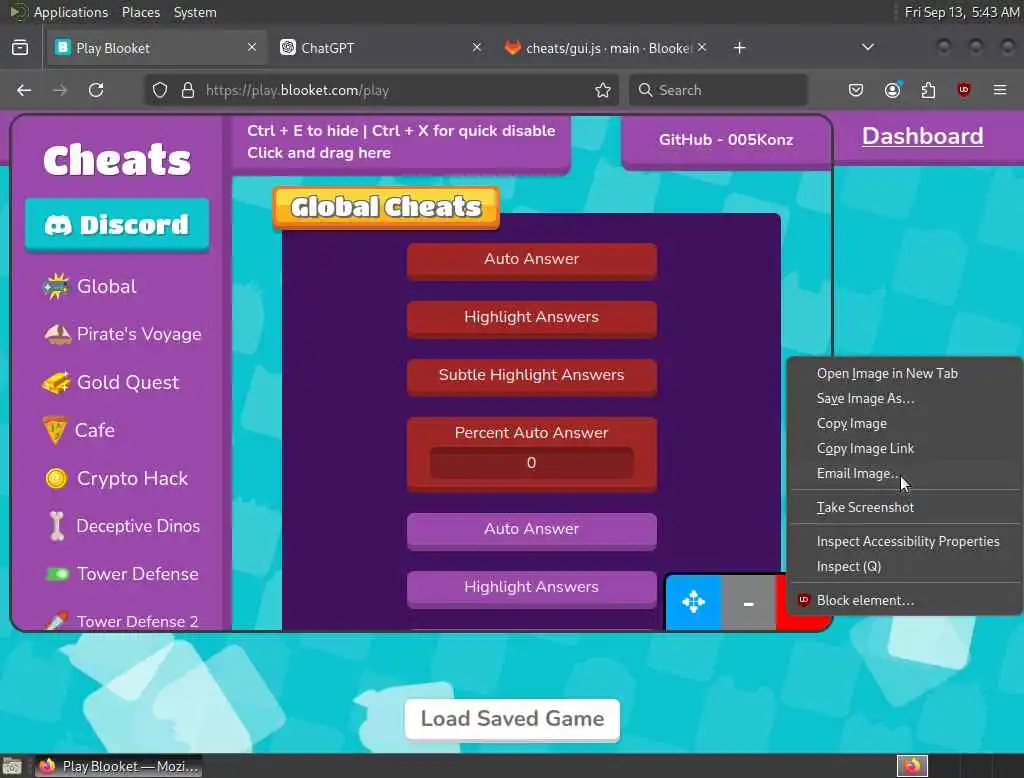Viewport: 1024px width, 778px height.
Task: Select Global cheats in sidebar
Action: click(x=89, y=286)
